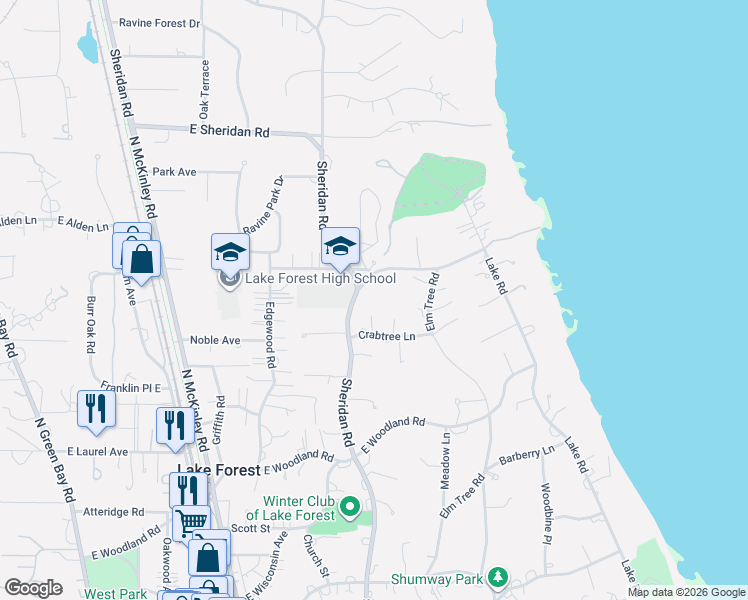Click the Lake Forest High School location pin
Screen dimensions: 748x600
[x=229, y=280]
